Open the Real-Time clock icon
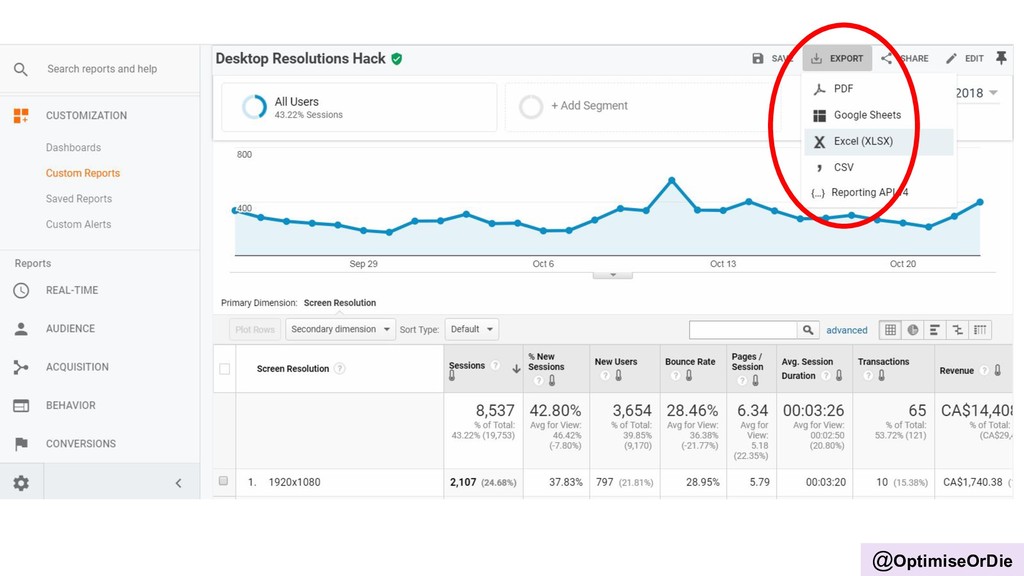The width and height of the screenshot is (1024, 576). [x=21, y=291]
